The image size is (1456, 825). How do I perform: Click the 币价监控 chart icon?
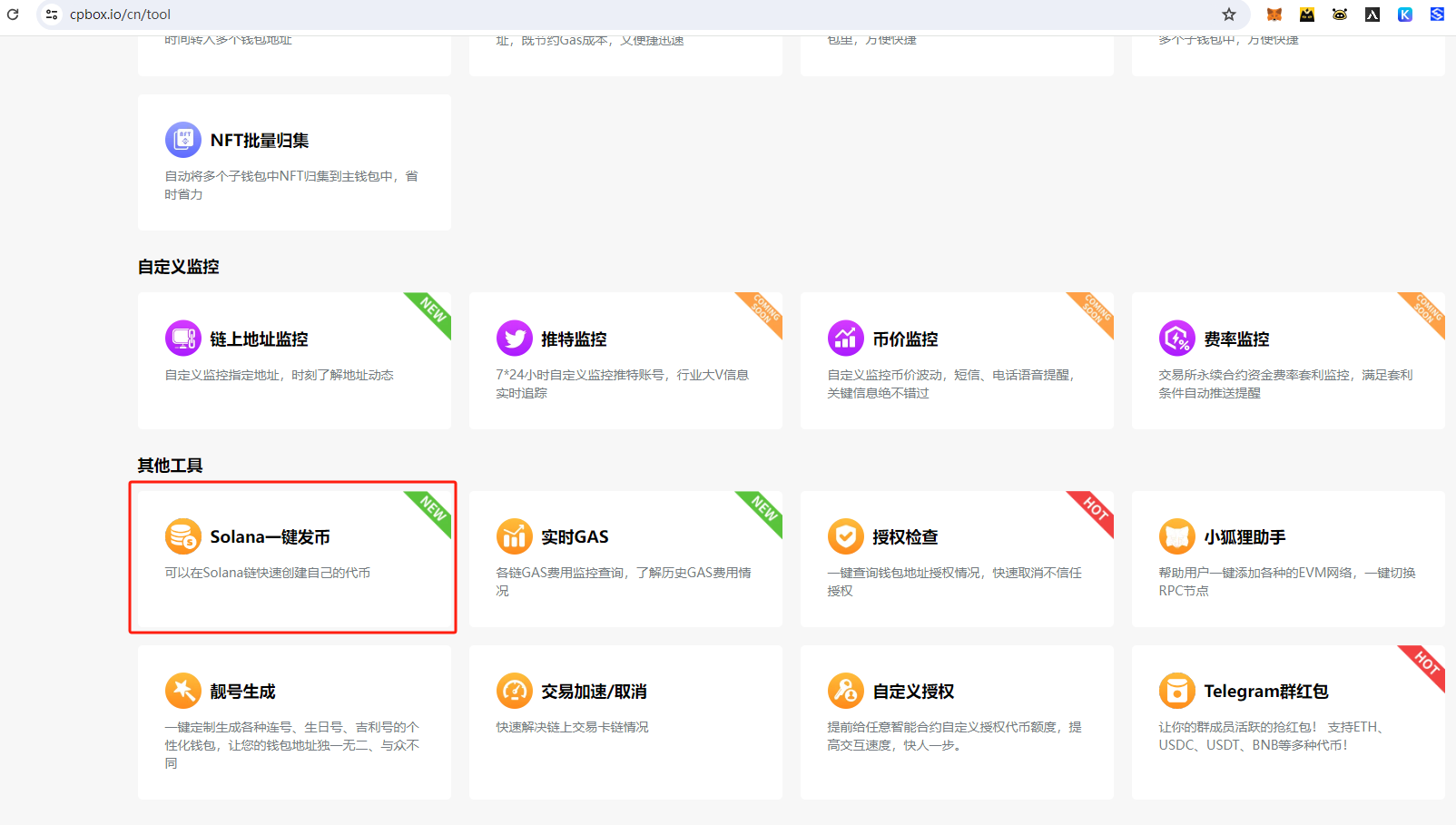point(846,339)
